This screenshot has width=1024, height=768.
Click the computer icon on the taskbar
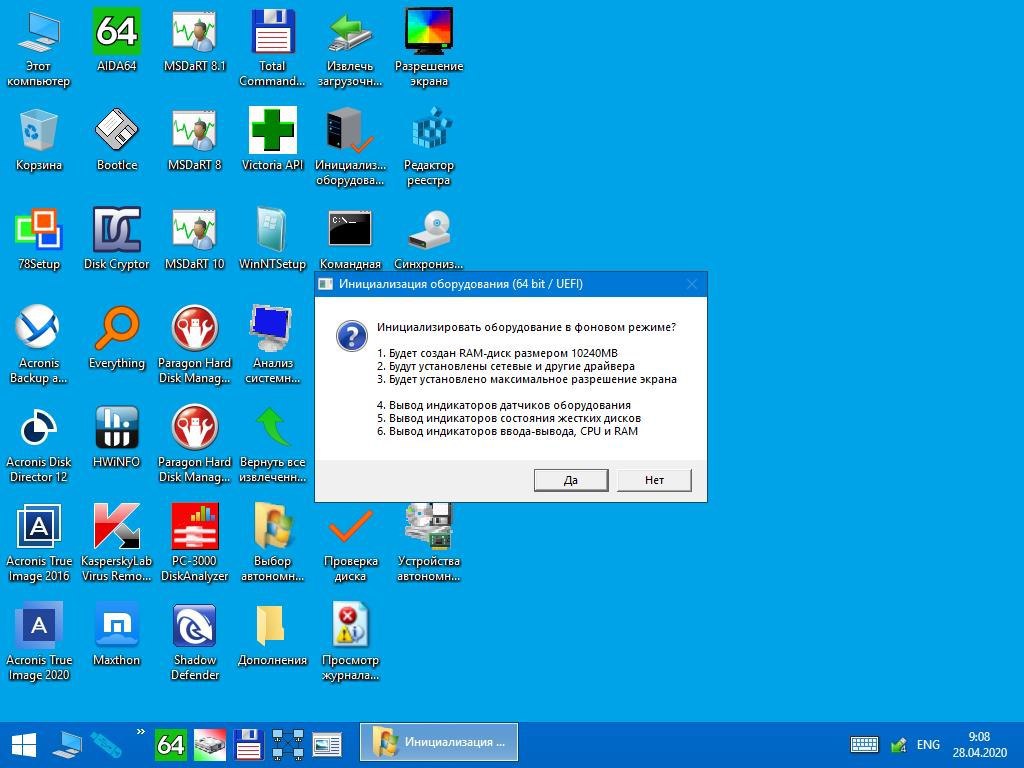(x=67, y=745)
